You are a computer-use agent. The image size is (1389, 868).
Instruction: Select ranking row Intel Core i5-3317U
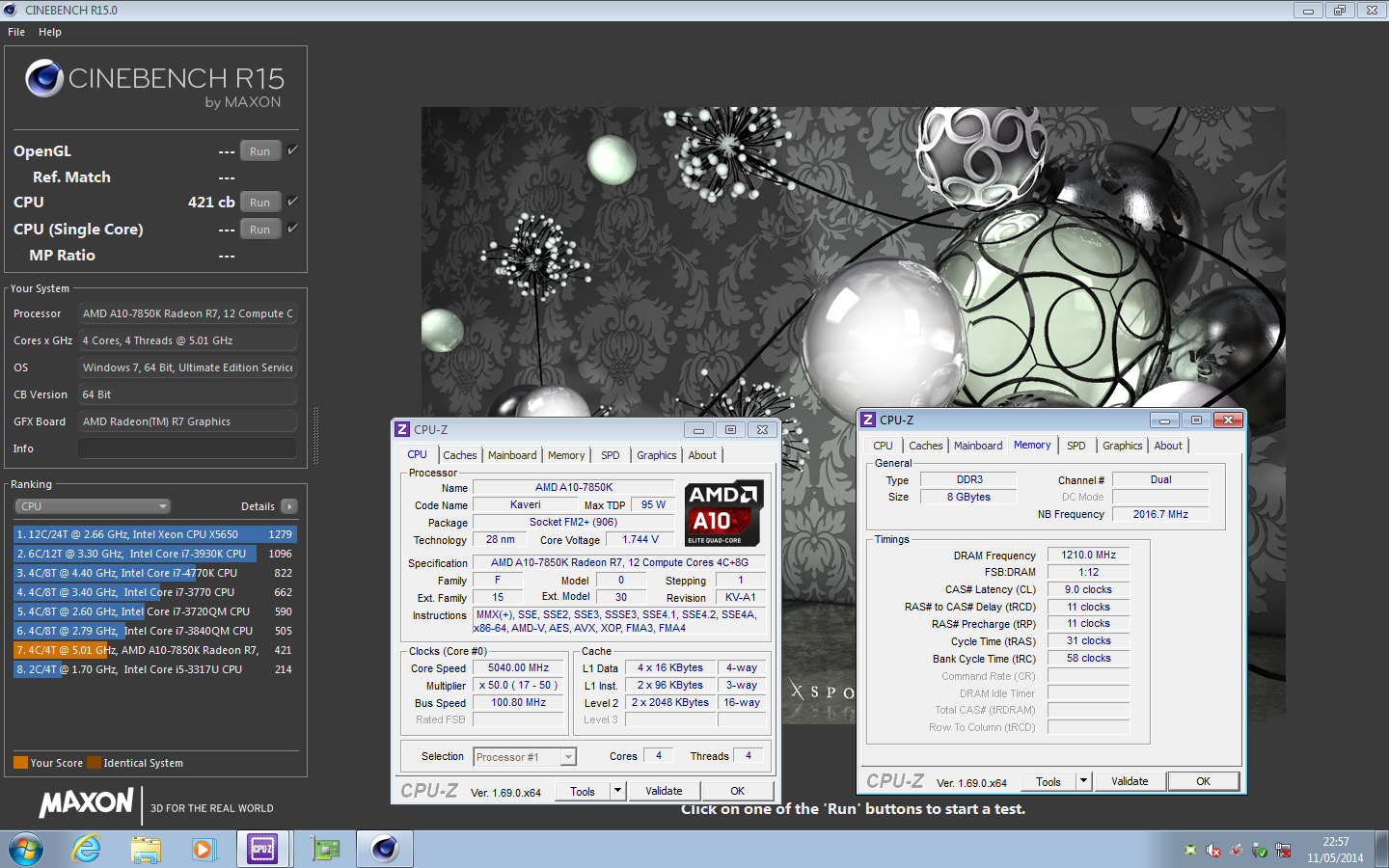pyautogui.click(x=154, y=669)
